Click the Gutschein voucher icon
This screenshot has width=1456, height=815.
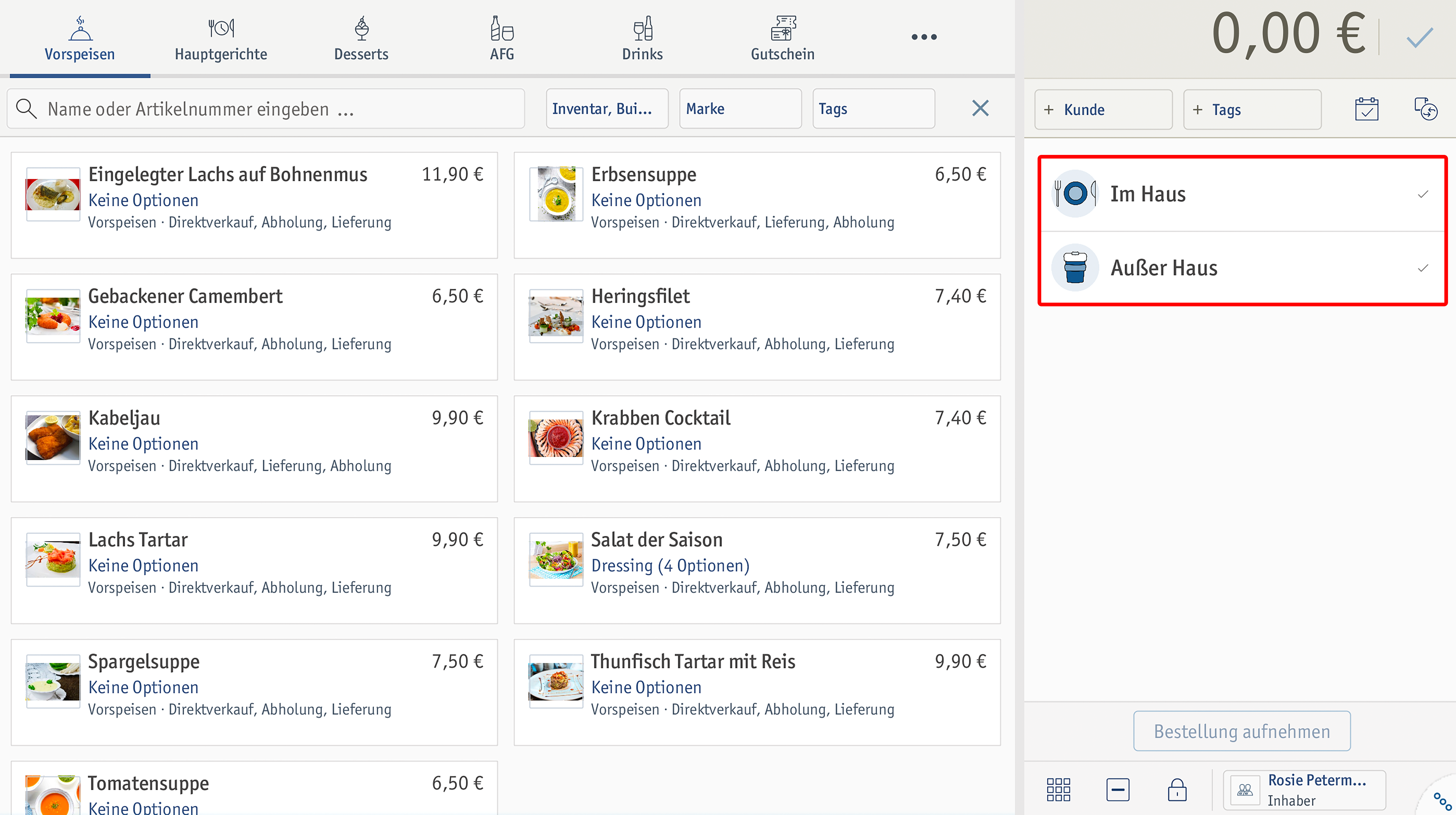[x=783, y=28]
